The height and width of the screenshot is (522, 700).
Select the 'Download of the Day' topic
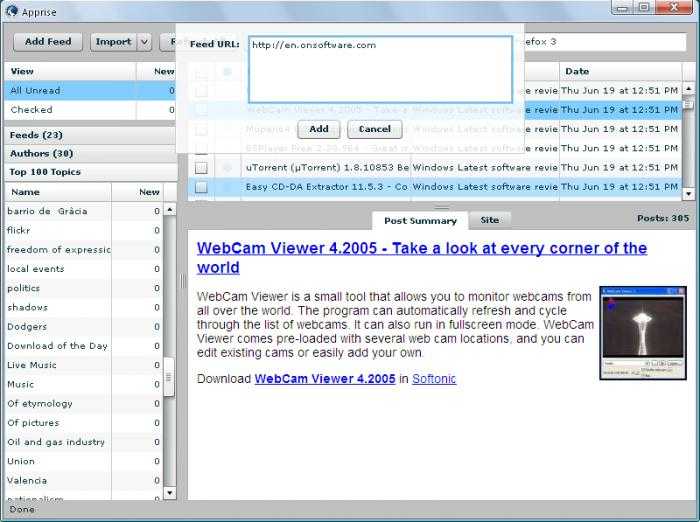tap(84, 346)
